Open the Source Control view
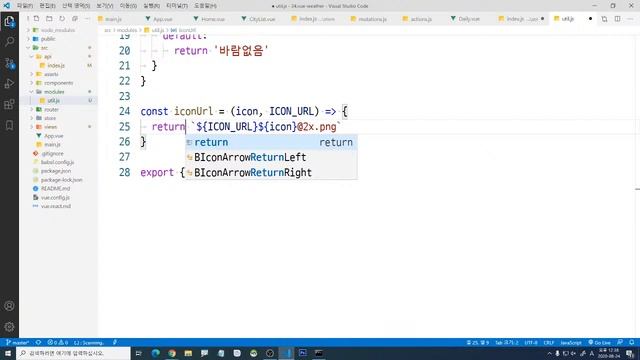640x360 pixels. [x=9, y=63]
